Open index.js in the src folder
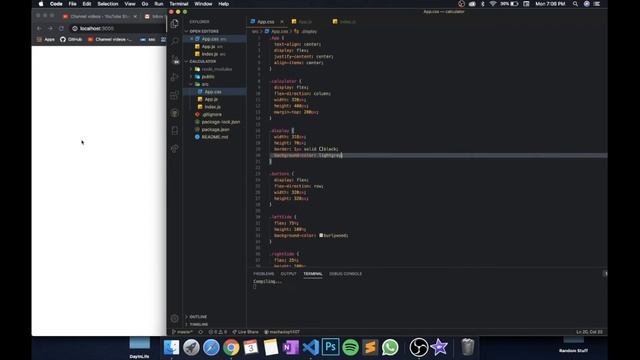This screenshot has width=640, height=360. pos(212,107)
